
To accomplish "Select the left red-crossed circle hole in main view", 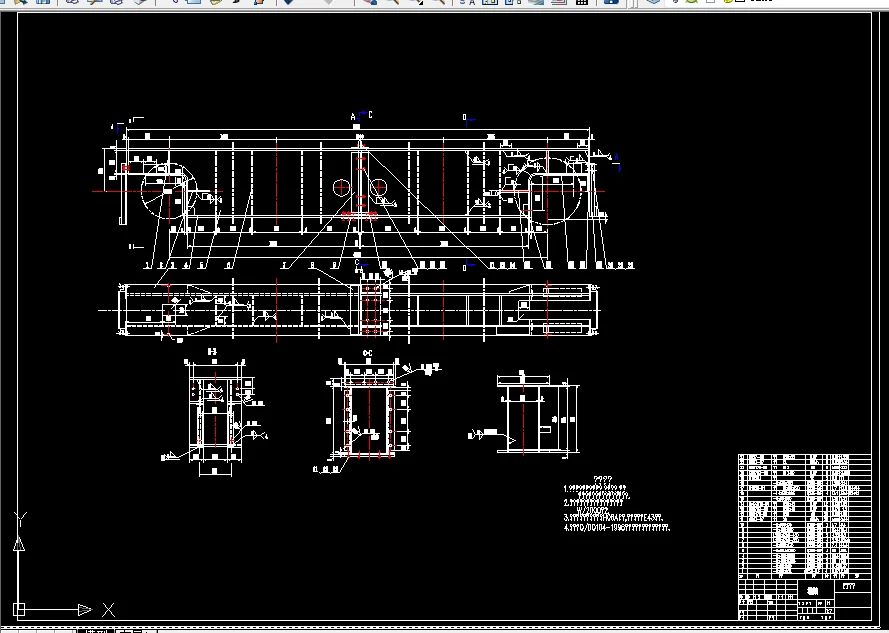I will [341, 187].
